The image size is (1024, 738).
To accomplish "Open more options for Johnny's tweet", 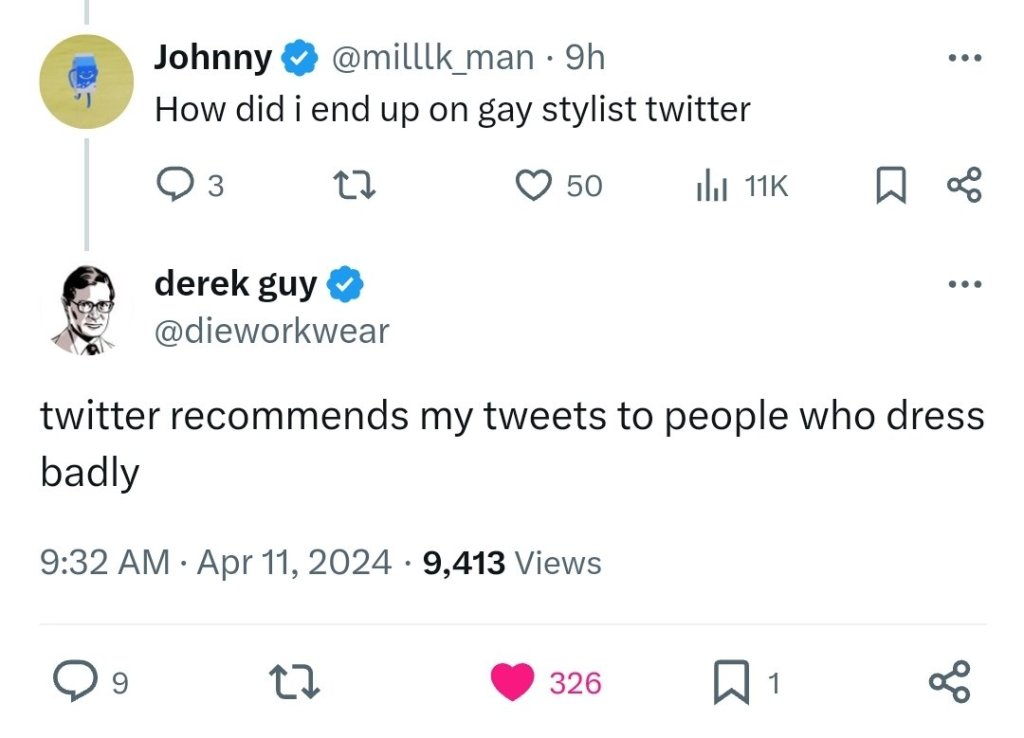I will click(965, 58).
